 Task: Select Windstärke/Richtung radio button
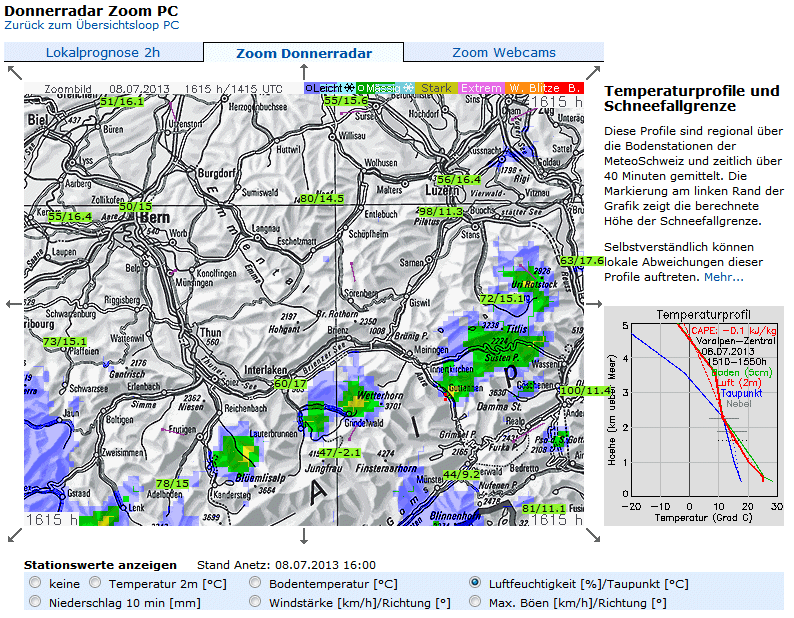tap(255, 601)
